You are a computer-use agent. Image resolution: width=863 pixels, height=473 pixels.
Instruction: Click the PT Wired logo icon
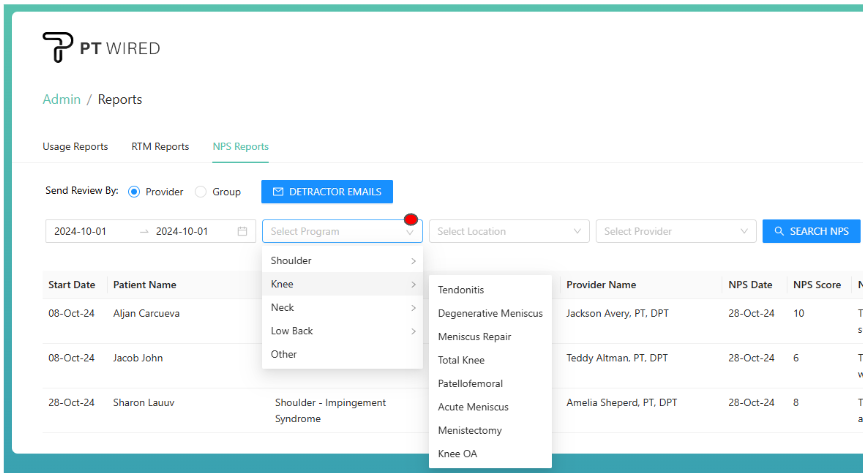(x=57, y=47)
